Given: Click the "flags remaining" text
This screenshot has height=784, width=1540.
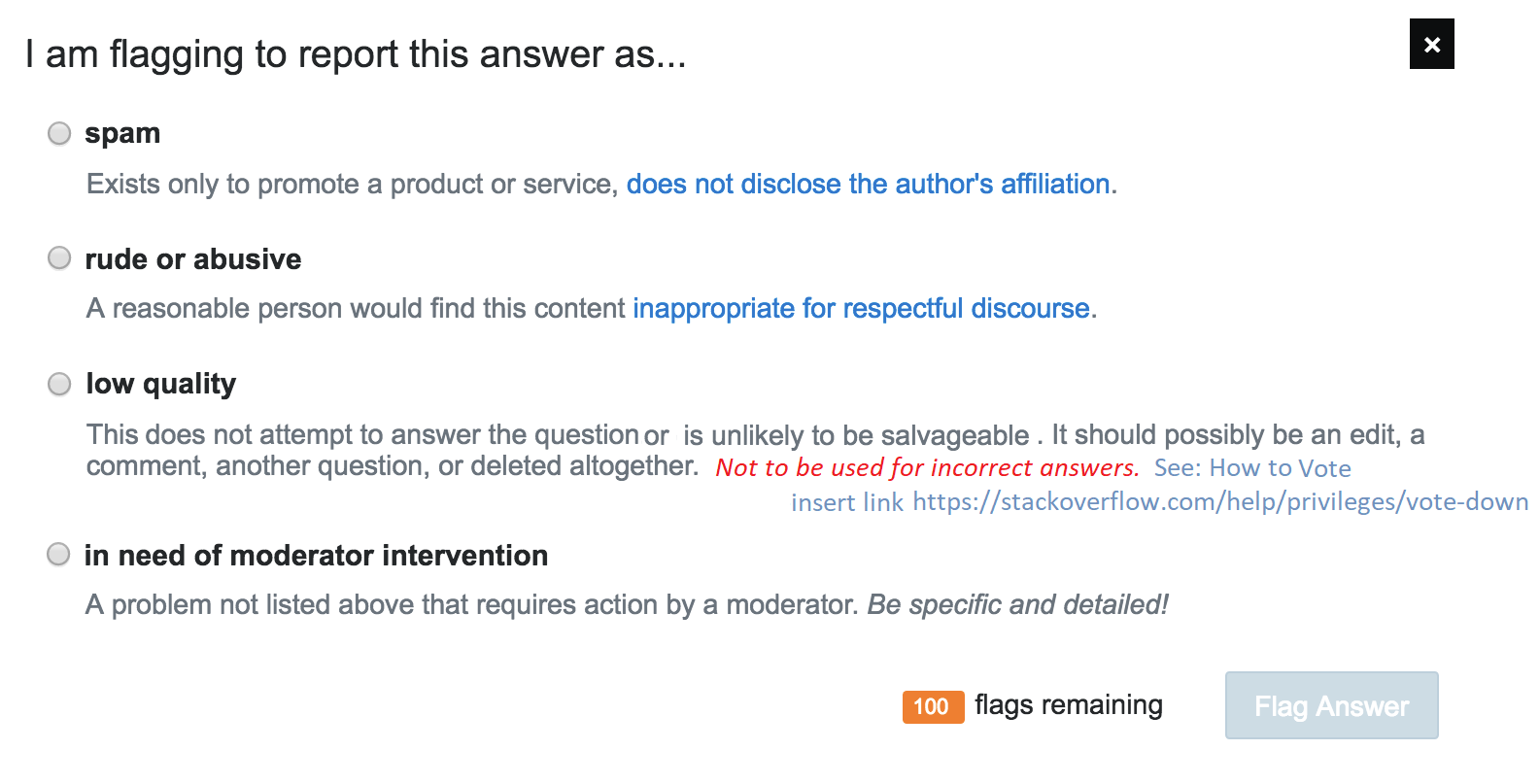Looking at the screenshot, I should [x=1068, y=705].
